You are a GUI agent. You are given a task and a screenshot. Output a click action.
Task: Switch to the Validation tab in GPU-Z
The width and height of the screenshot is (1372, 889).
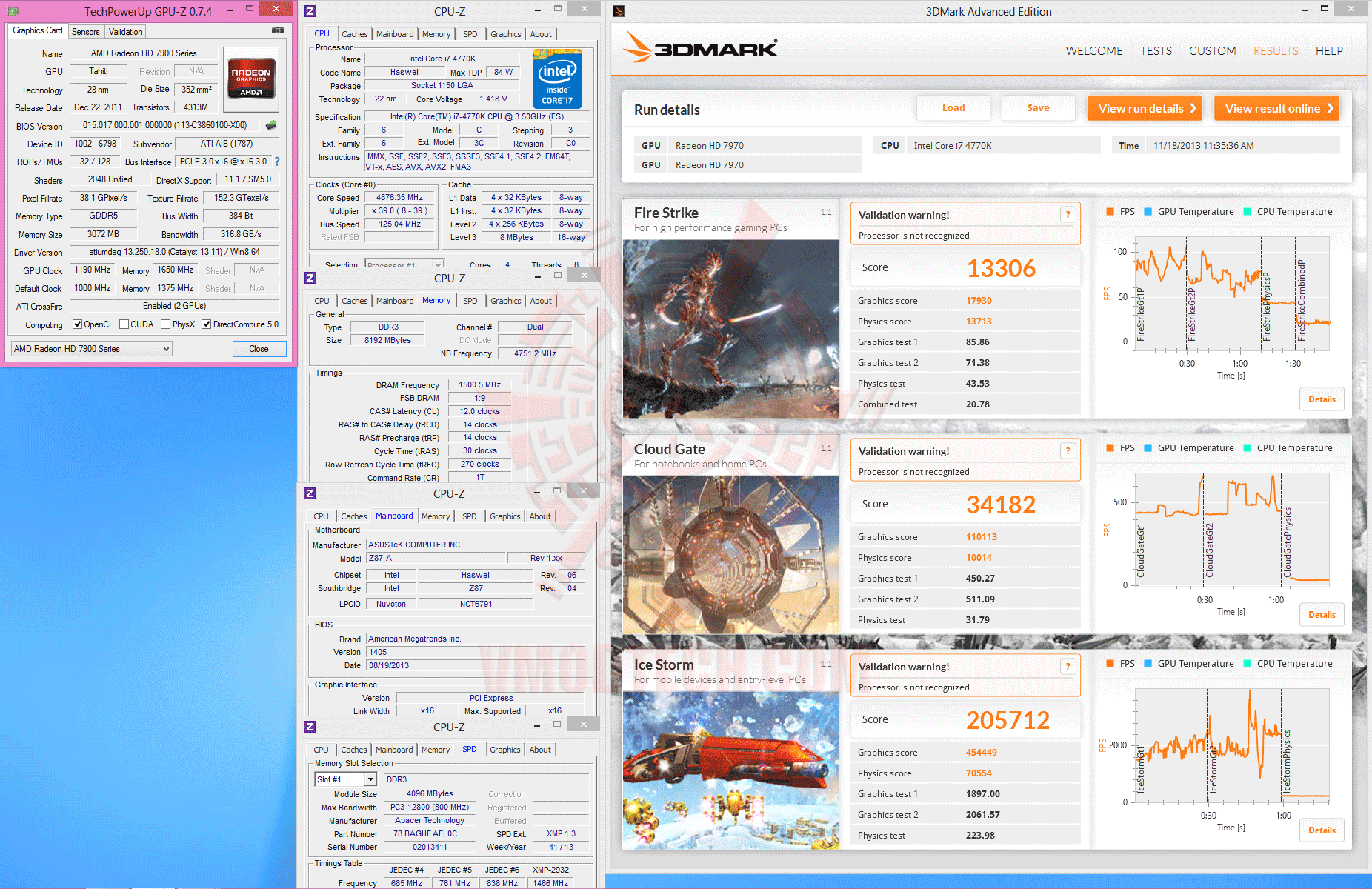click(x=125, y=32)
